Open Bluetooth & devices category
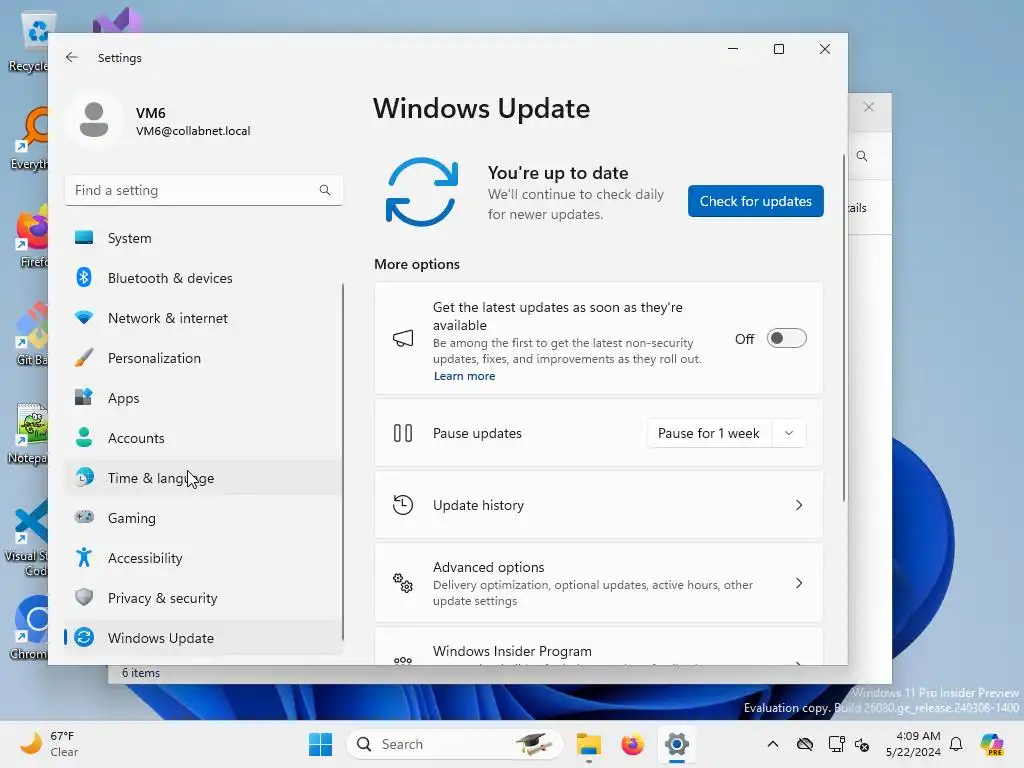The image size is (1024, 768). (204, 278)
